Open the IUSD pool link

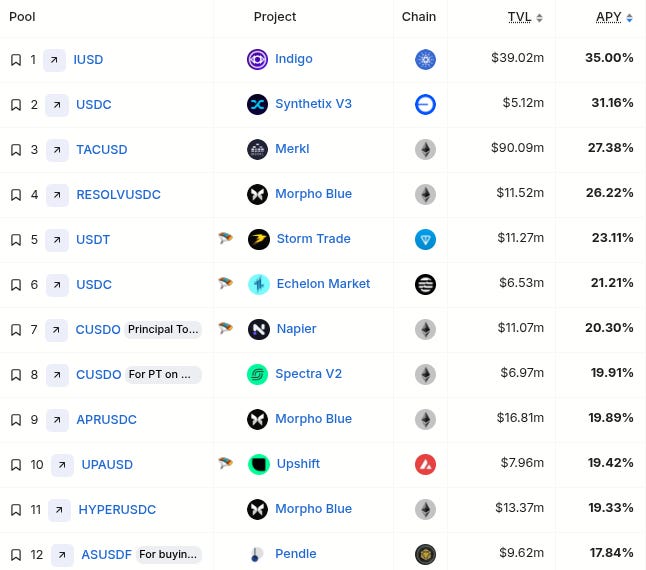pyautogui.click(x=88, y=60)
